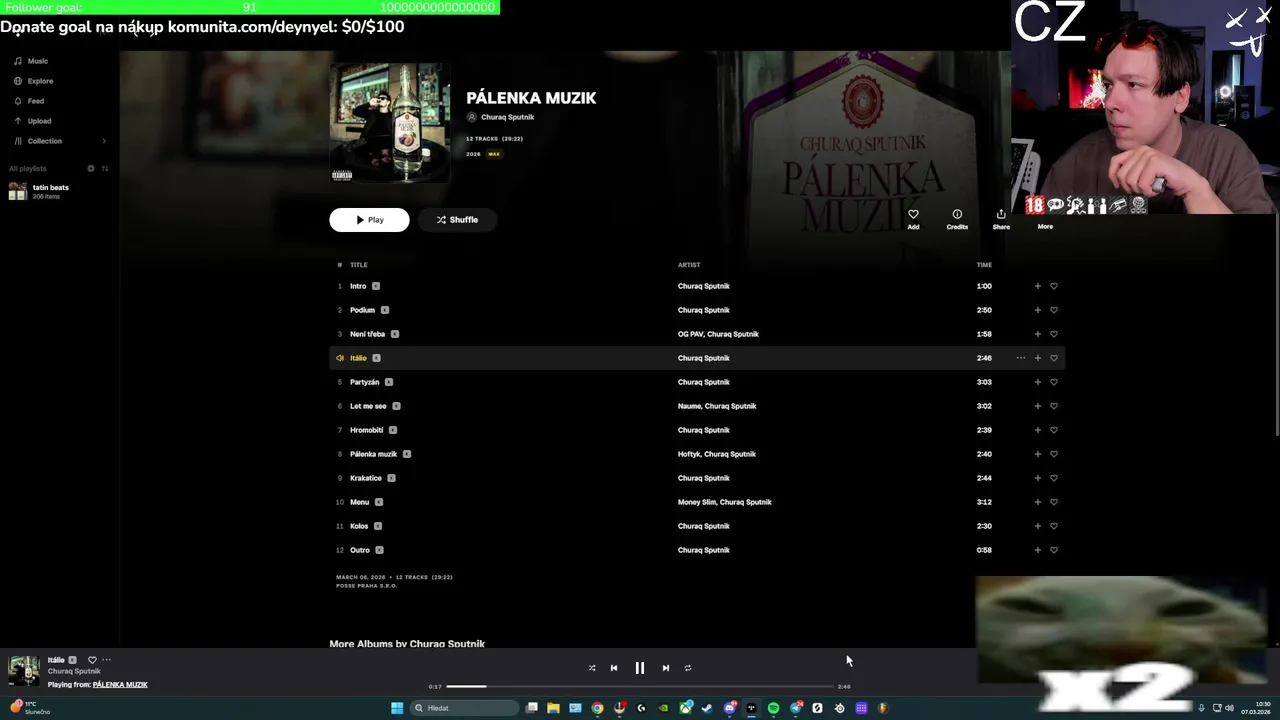Add Menu track to playlist

click(1037, 502)
